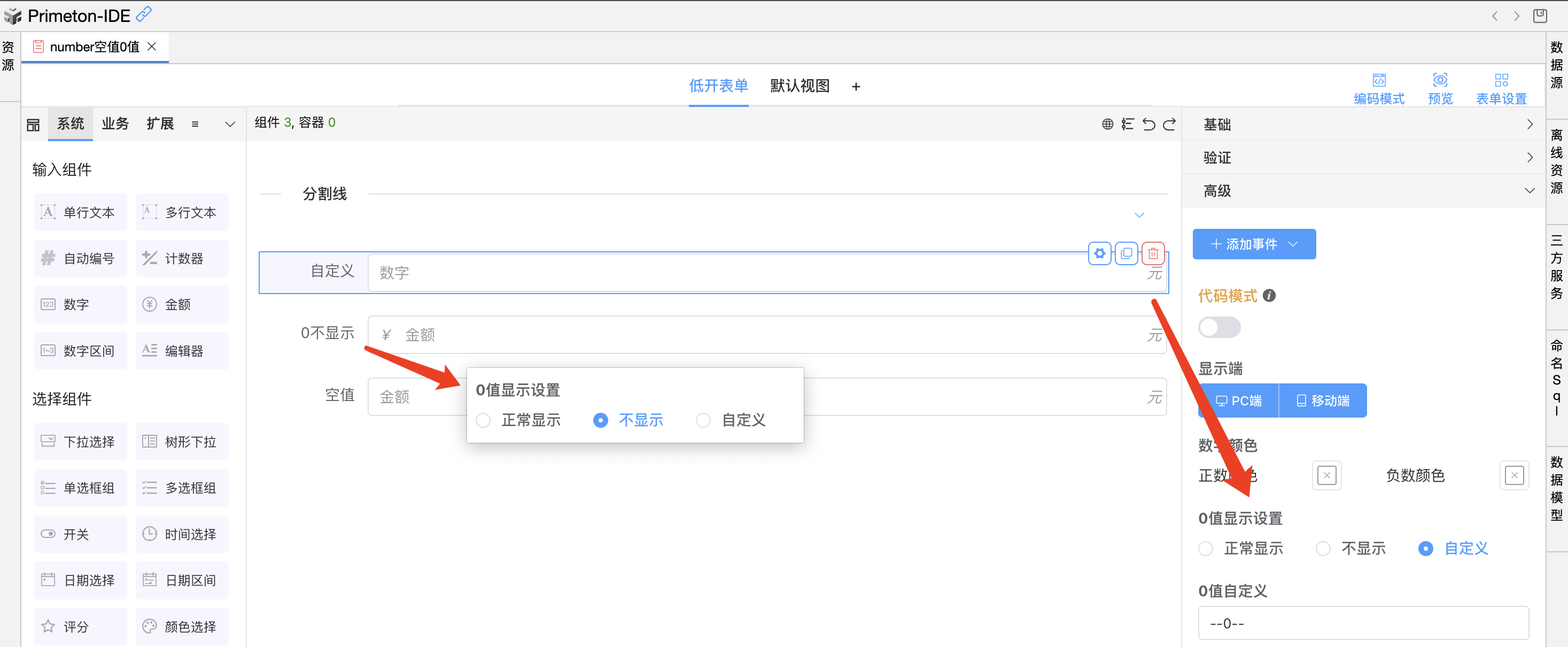Select 正常显示 radio in right panel
1568x647 pixels.
pos(1206,548)
